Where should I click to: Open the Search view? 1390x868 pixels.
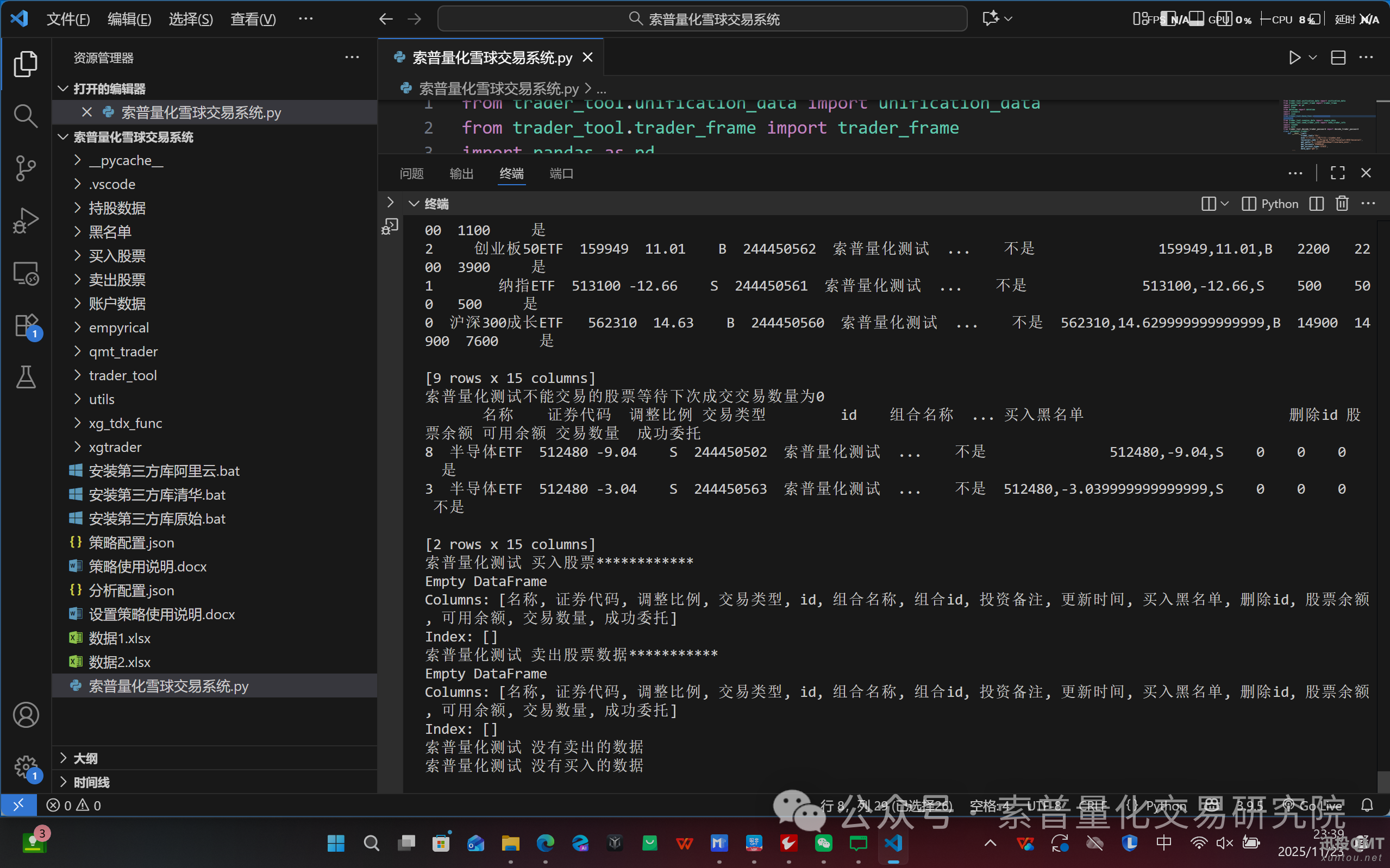pos(26,115)
